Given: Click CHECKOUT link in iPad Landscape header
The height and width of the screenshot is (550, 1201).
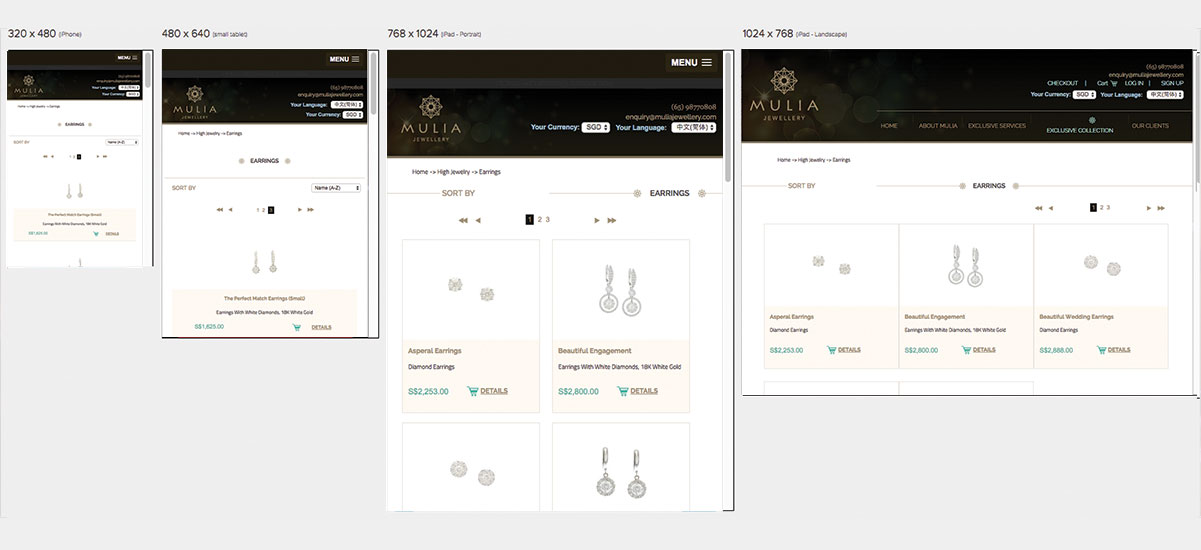Looking at the screenshot, I should click(x=1062, y=83).
